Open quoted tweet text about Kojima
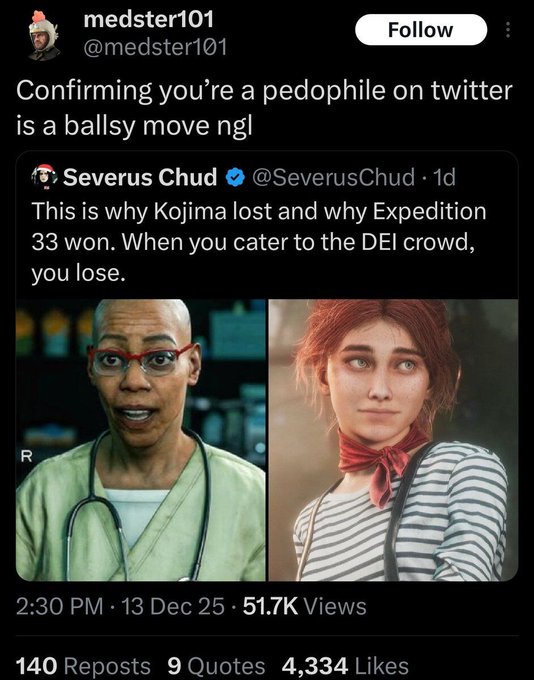 [259, 242]
